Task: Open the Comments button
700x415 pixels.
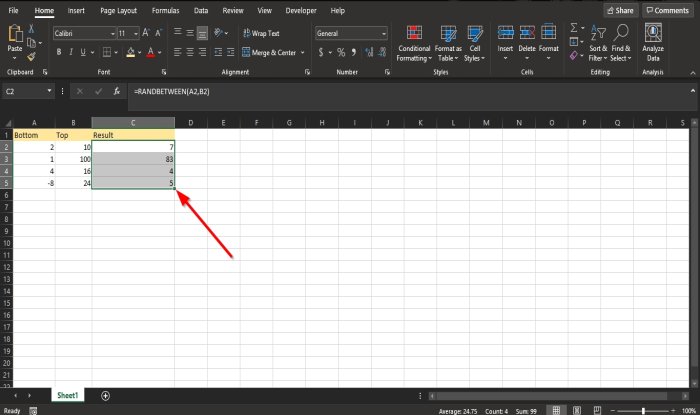Action: (668, 10)
